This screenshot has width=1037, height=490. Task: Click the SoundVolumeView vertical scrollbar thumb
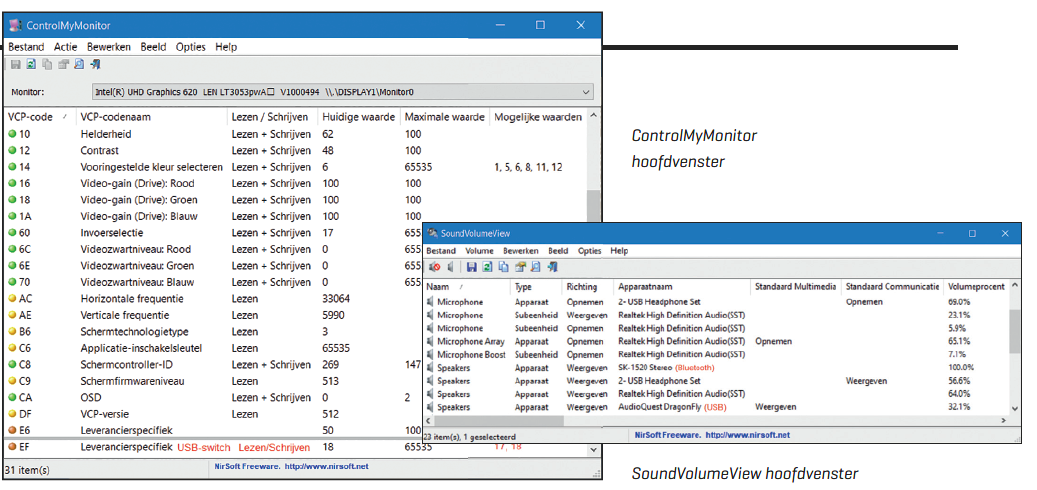(x=1015, y=331)
